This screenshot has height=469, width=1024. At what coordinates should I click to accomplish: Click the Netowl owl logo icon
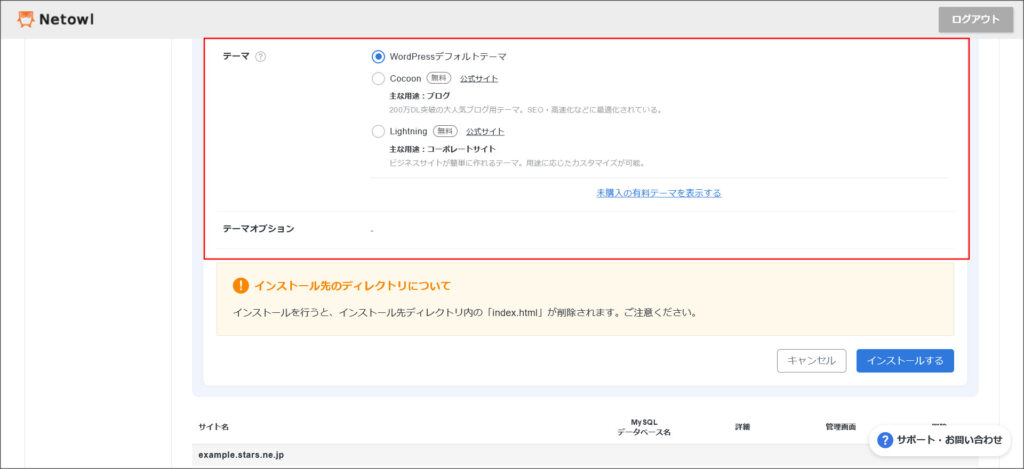(x=25, y=20)
